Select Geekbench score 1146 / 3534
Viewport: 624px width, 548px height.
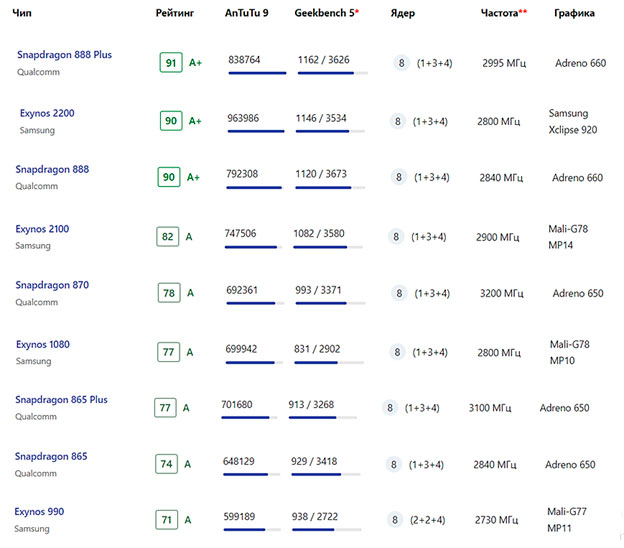point(321,118)
